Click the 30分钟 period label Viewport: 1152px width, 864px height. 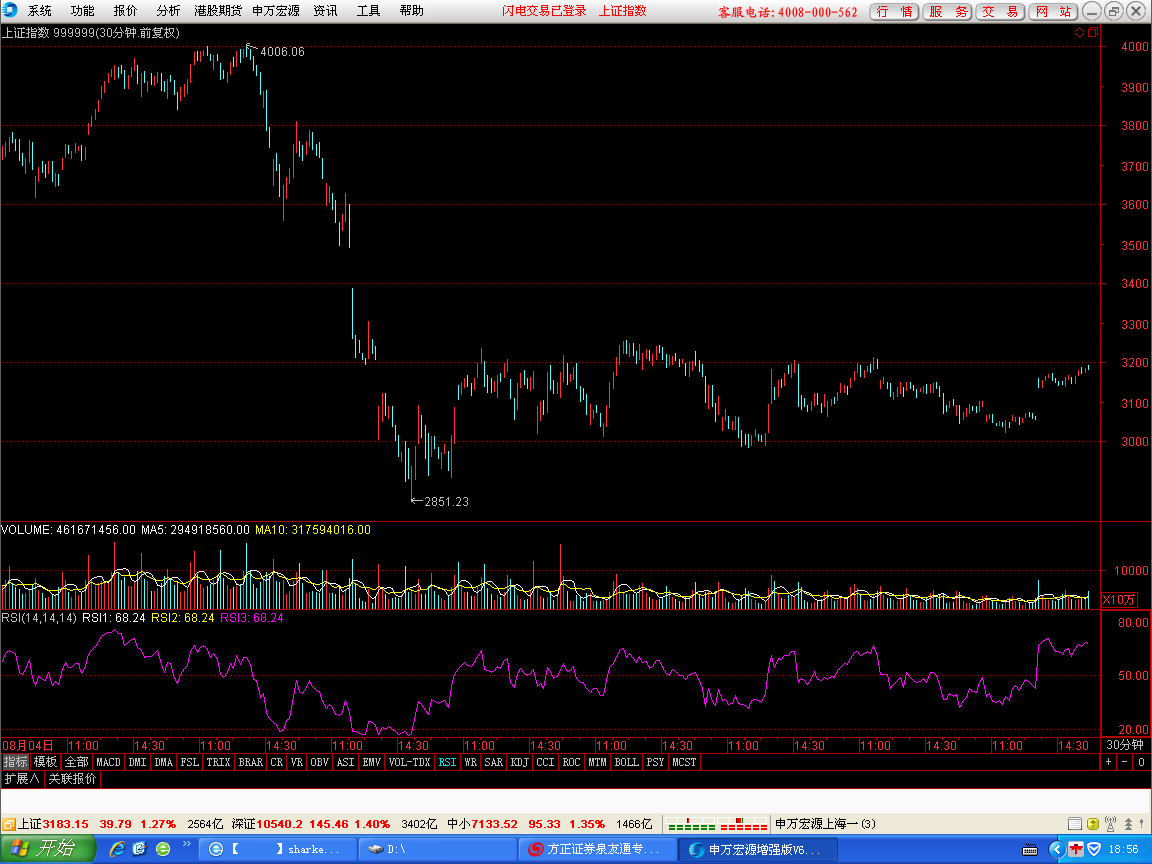pyautogui.click(x=1125, y=745)
